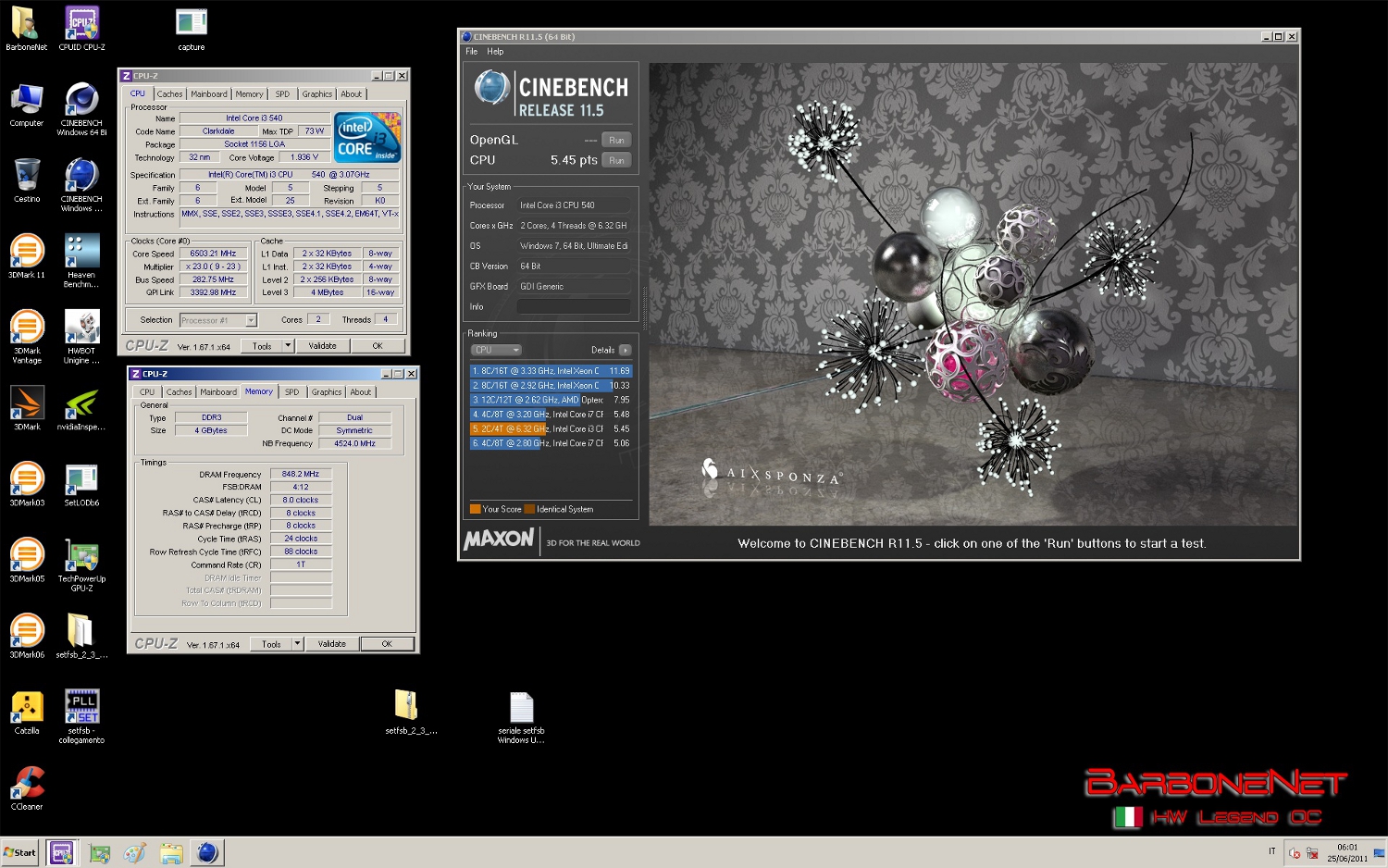
Task: Launch nvidiaInspector shortcut
Action: tap(81, 408)
